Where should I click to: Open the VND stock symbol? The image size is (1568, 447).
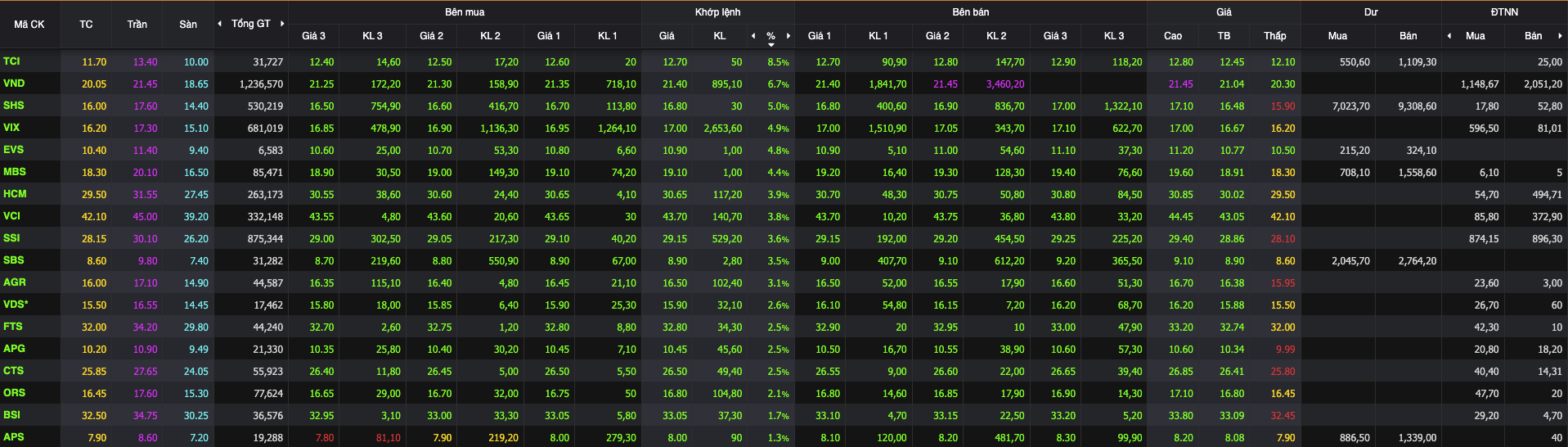coord(14,84)
